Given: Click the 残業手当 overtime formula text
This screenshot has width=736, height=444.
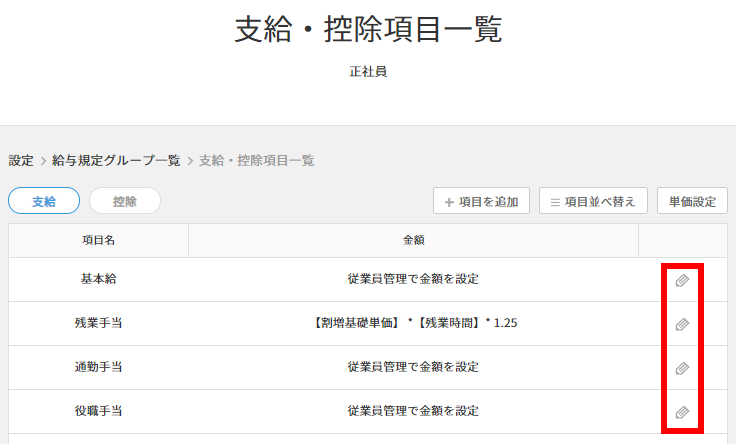Looking at the screenshot, I should (414, 323).
